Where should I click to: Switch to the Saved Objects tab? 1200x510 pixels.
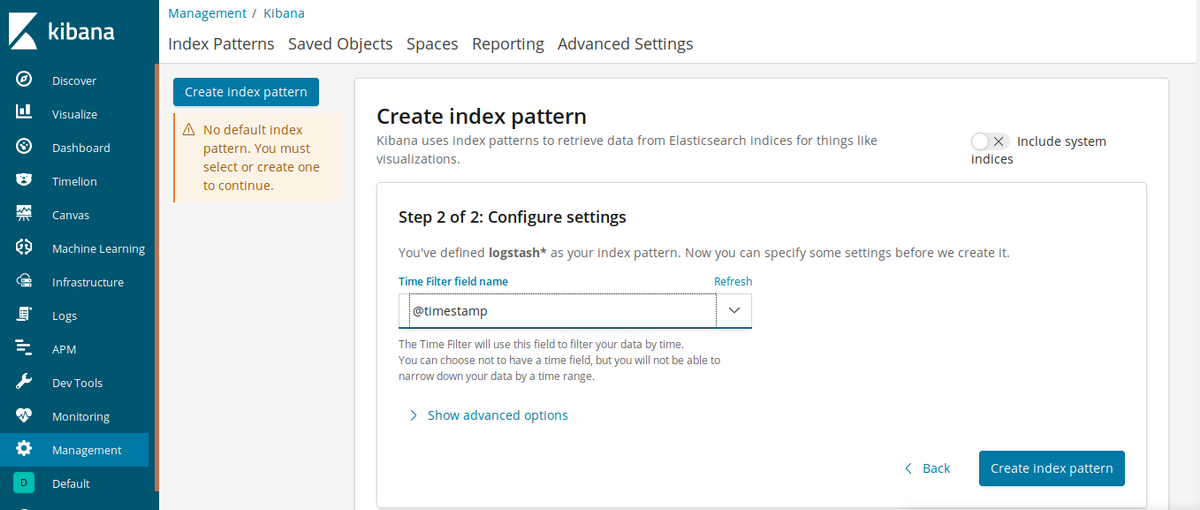pos(340,44)
